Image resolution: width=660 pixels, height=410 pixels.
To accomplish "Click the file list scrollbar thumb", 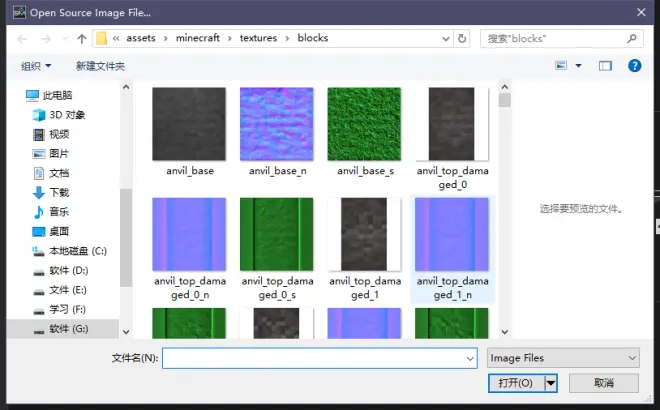I will tap(505, 100).
